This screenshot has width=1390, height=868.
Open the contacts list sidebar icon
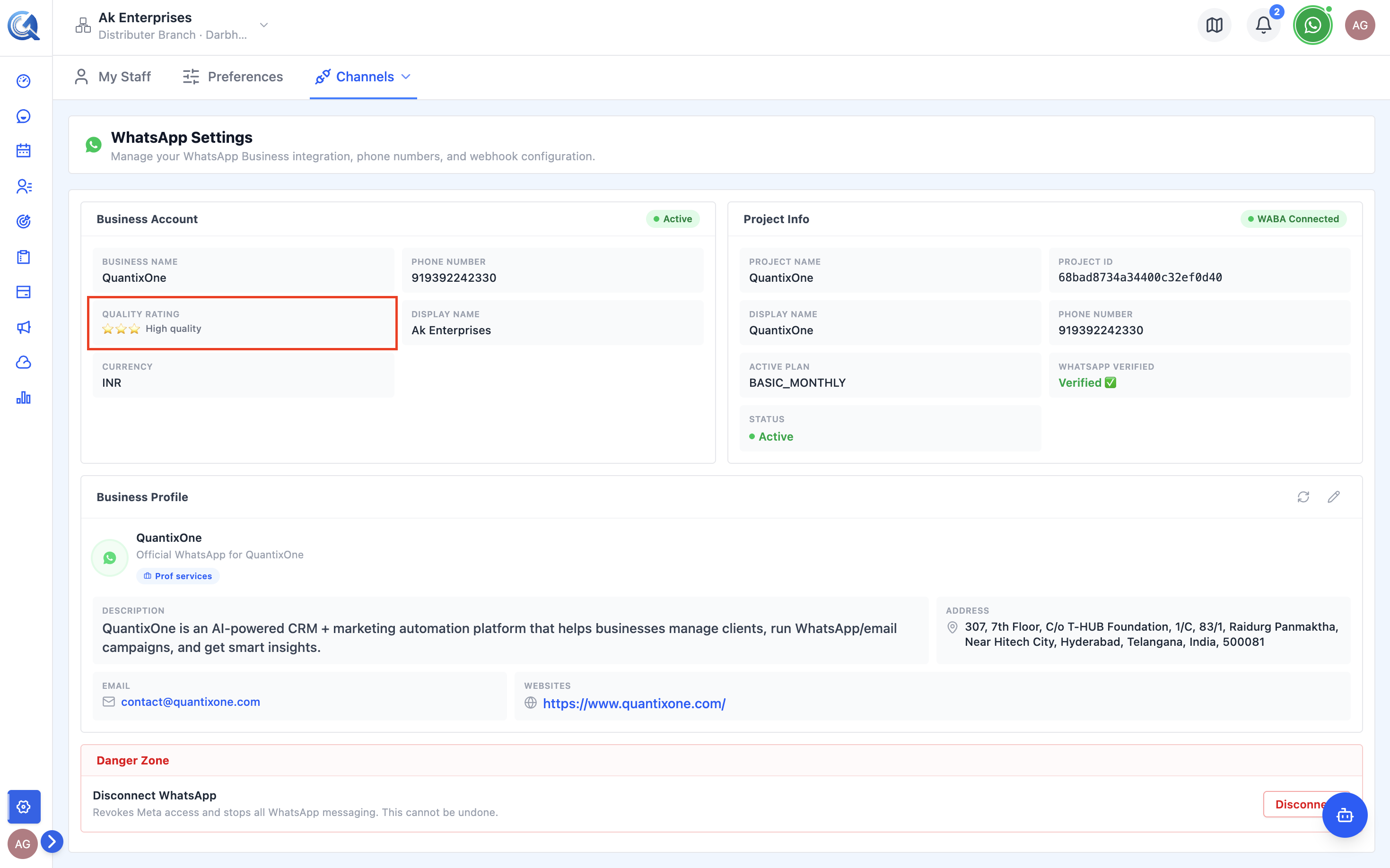tap(24, 187)
